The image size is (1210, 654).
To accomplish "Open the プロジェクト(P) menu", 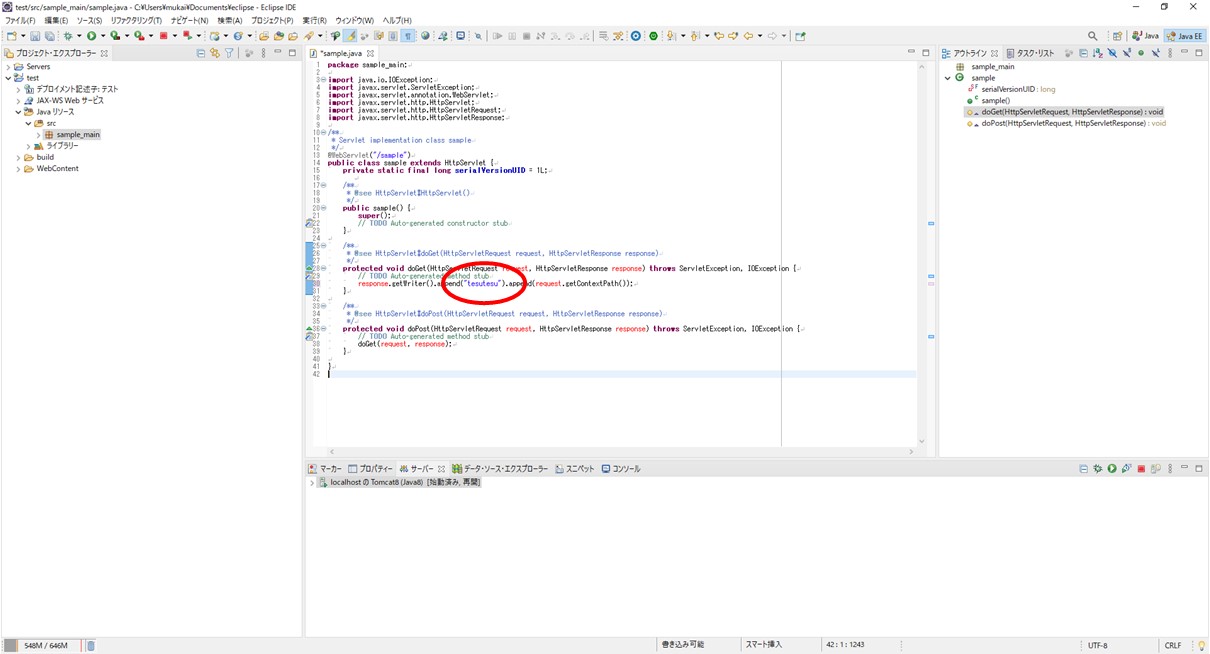I will tap(272, 20).
